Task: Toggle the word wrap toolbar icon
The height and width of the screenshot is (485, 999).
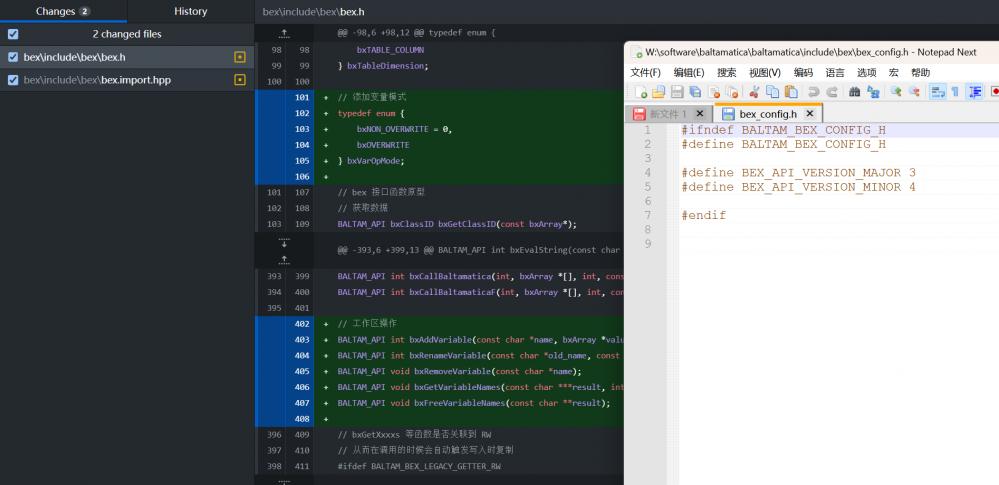Action: coord(938,91)
